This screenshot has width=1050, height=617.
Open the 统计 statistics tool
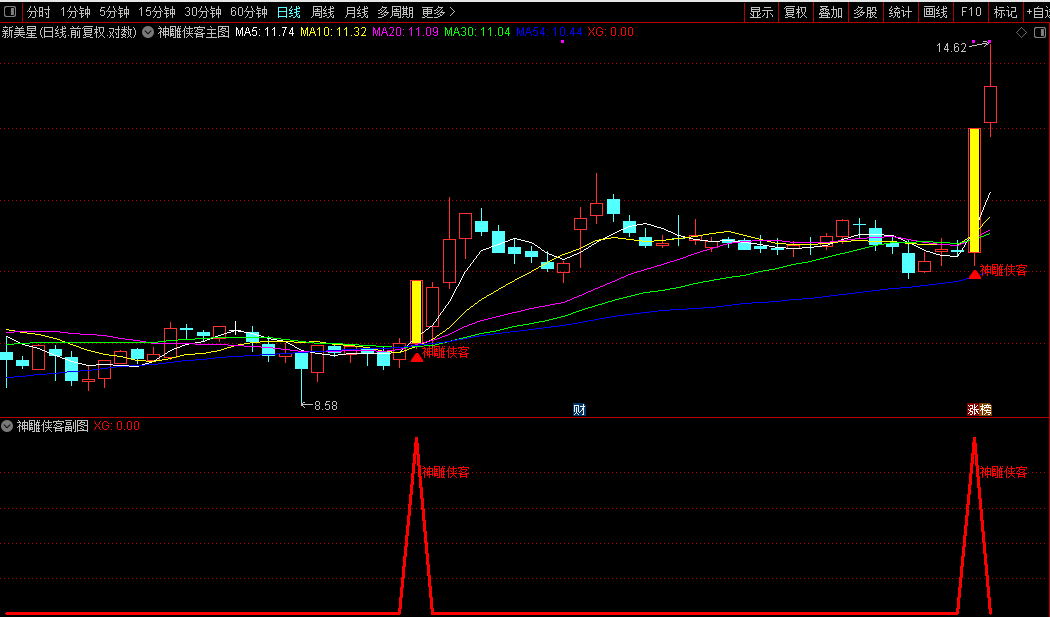point(900,12)
